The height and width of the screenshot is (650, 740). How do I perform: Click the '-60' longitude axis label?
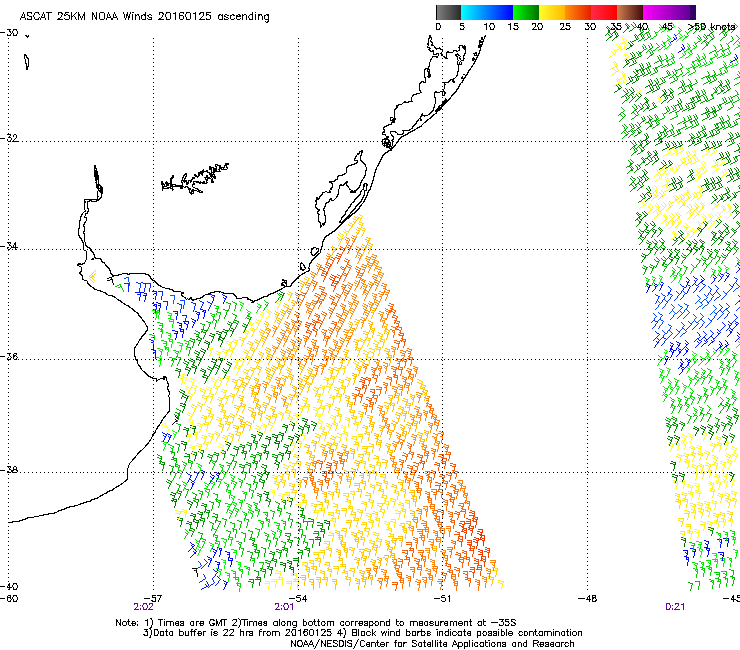9,599
